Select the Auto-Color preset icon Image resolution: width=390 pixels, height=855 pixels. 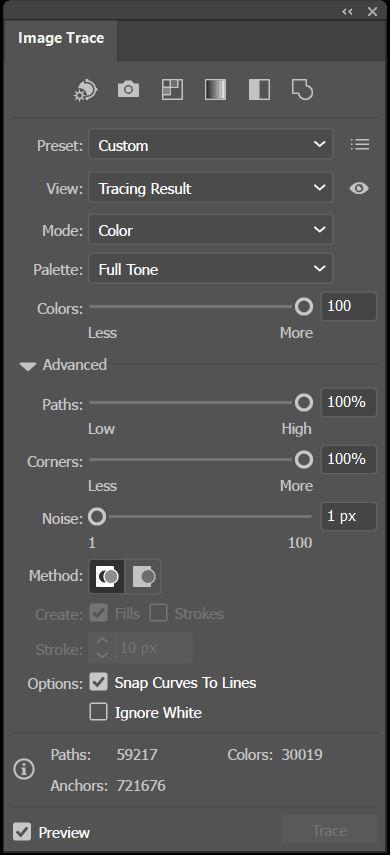[x=85, y=89]
